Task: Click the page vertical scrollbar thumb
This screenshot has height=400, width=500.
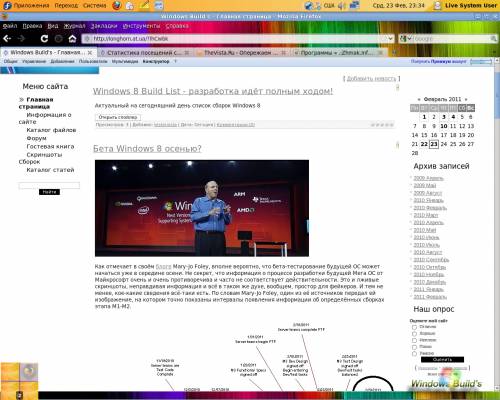Action: pos(497,95)
